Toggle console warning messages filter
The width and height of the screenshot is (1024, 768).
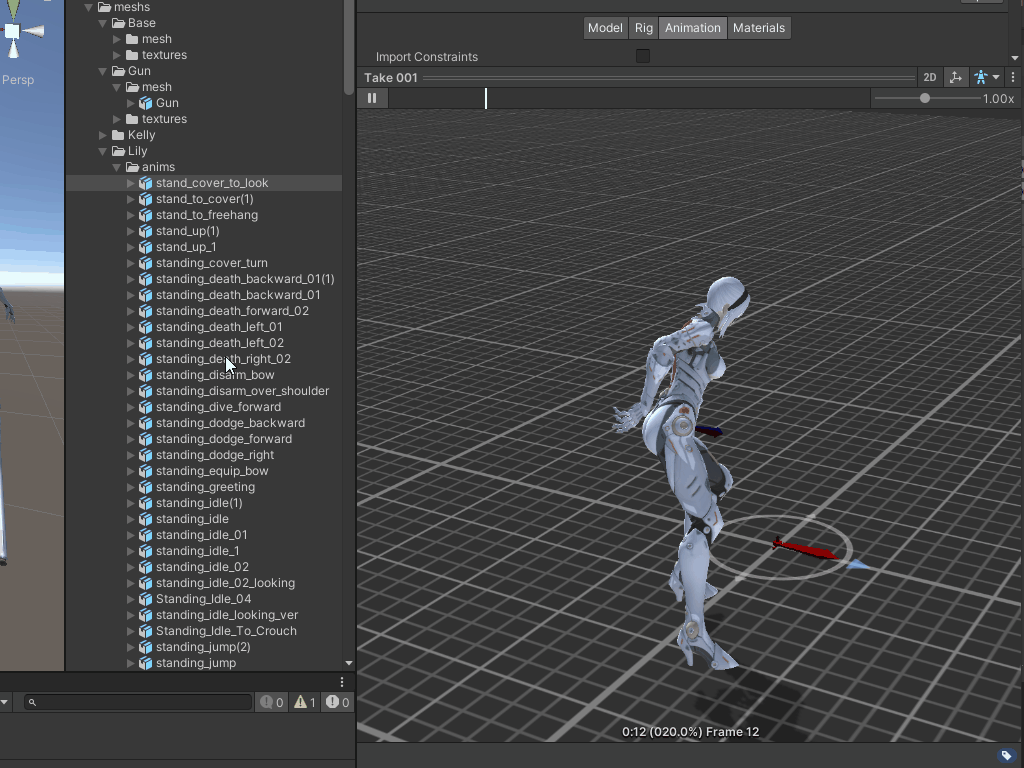(305, 702)
